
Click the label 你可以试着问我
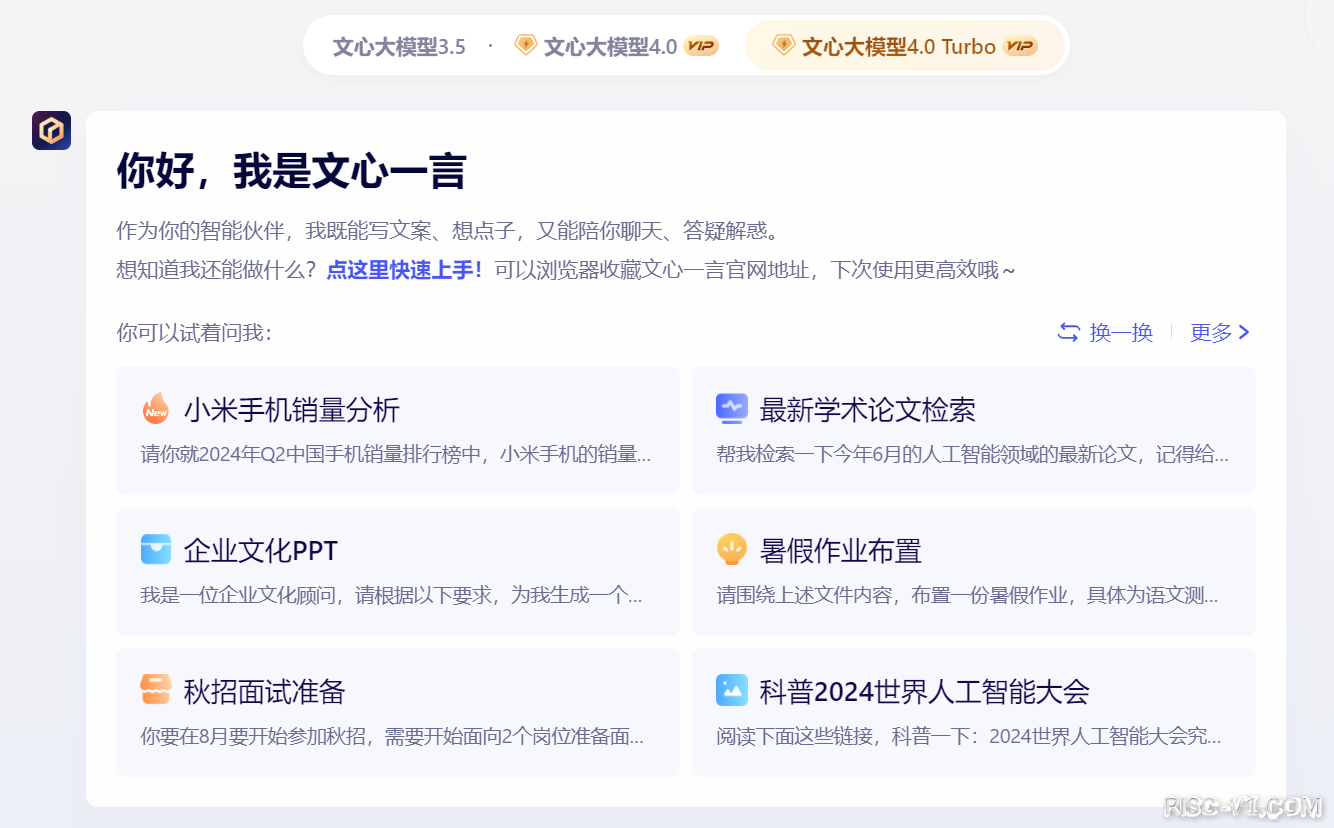pyautogui.click(x=194, y=332)
